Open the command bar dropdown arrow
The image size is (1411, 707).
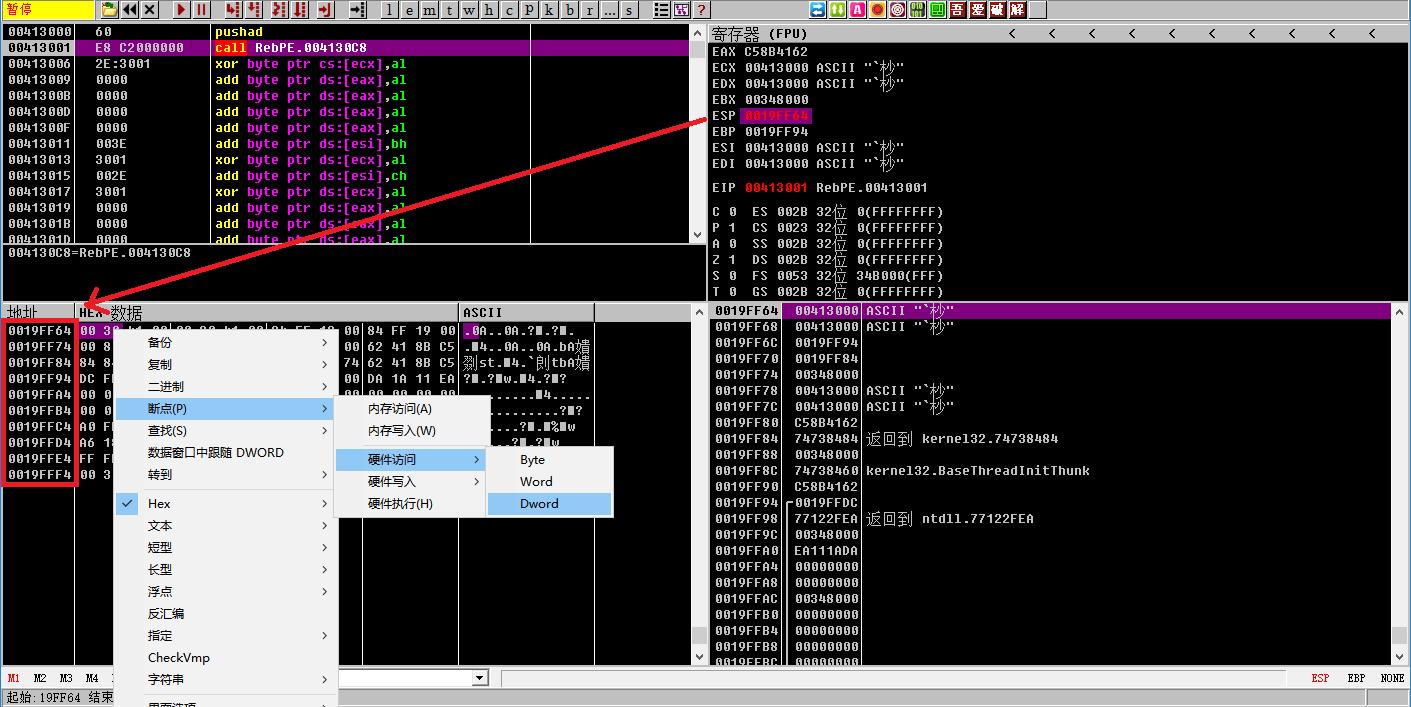pyautogui.click(x=479, y=678)
